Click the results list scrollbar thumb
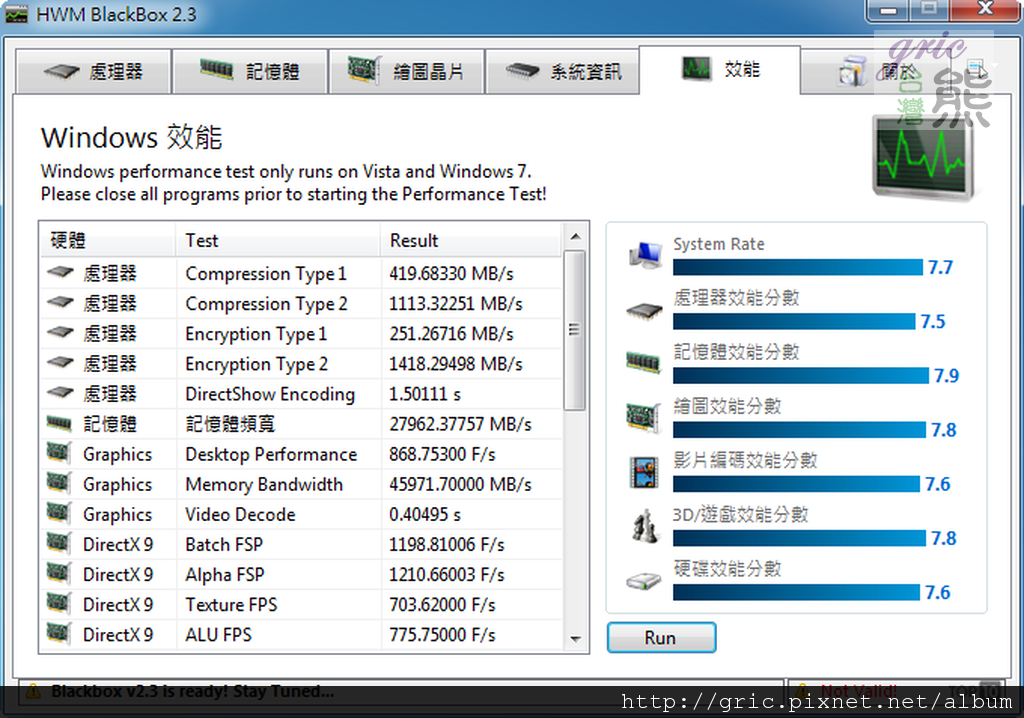 [575, 330]
